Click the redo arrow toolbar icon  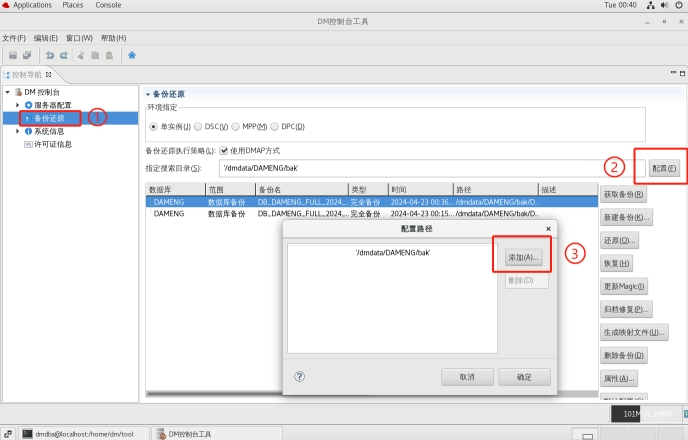(63, 55)
